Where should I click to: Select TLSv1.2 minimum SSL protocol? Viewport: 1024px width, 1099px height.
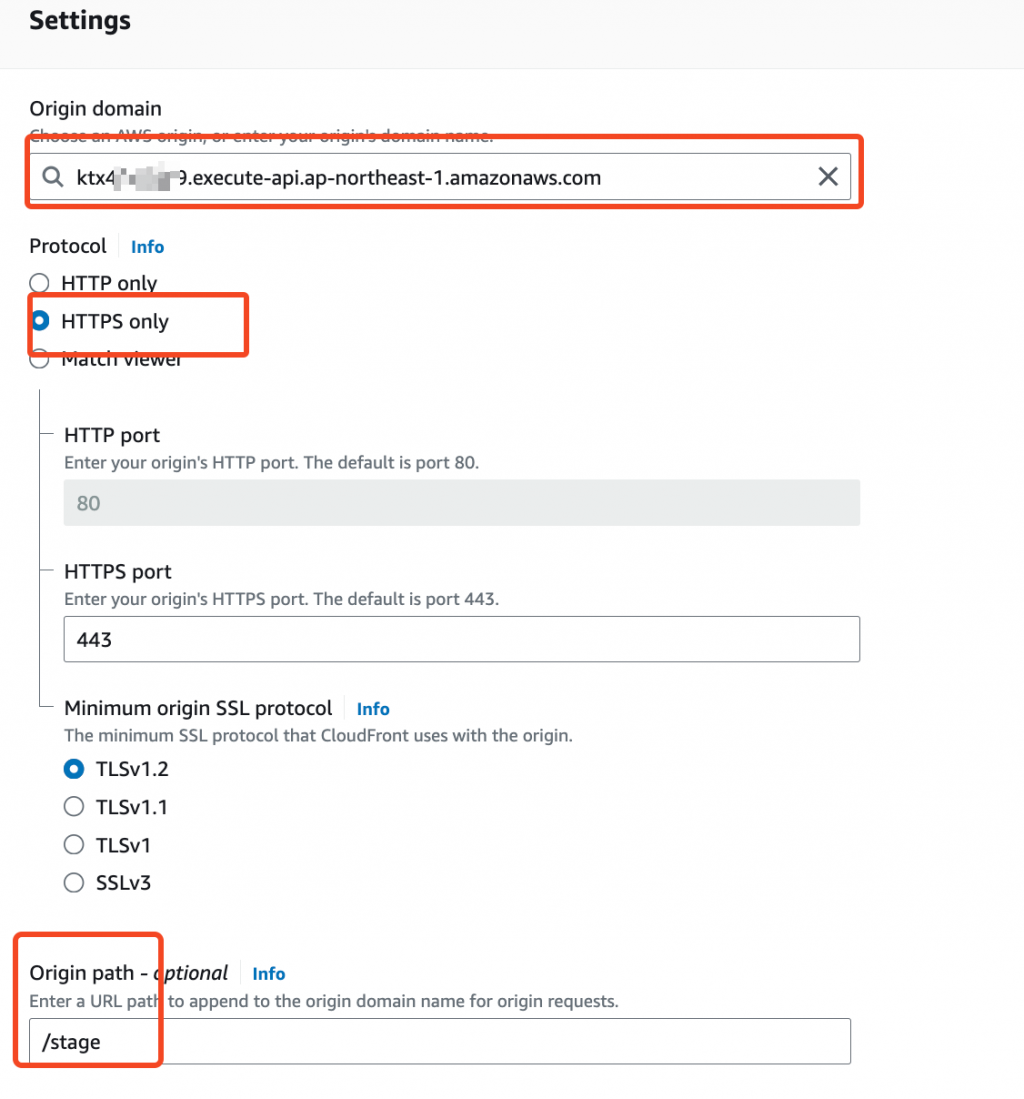(x=74, y=769)
